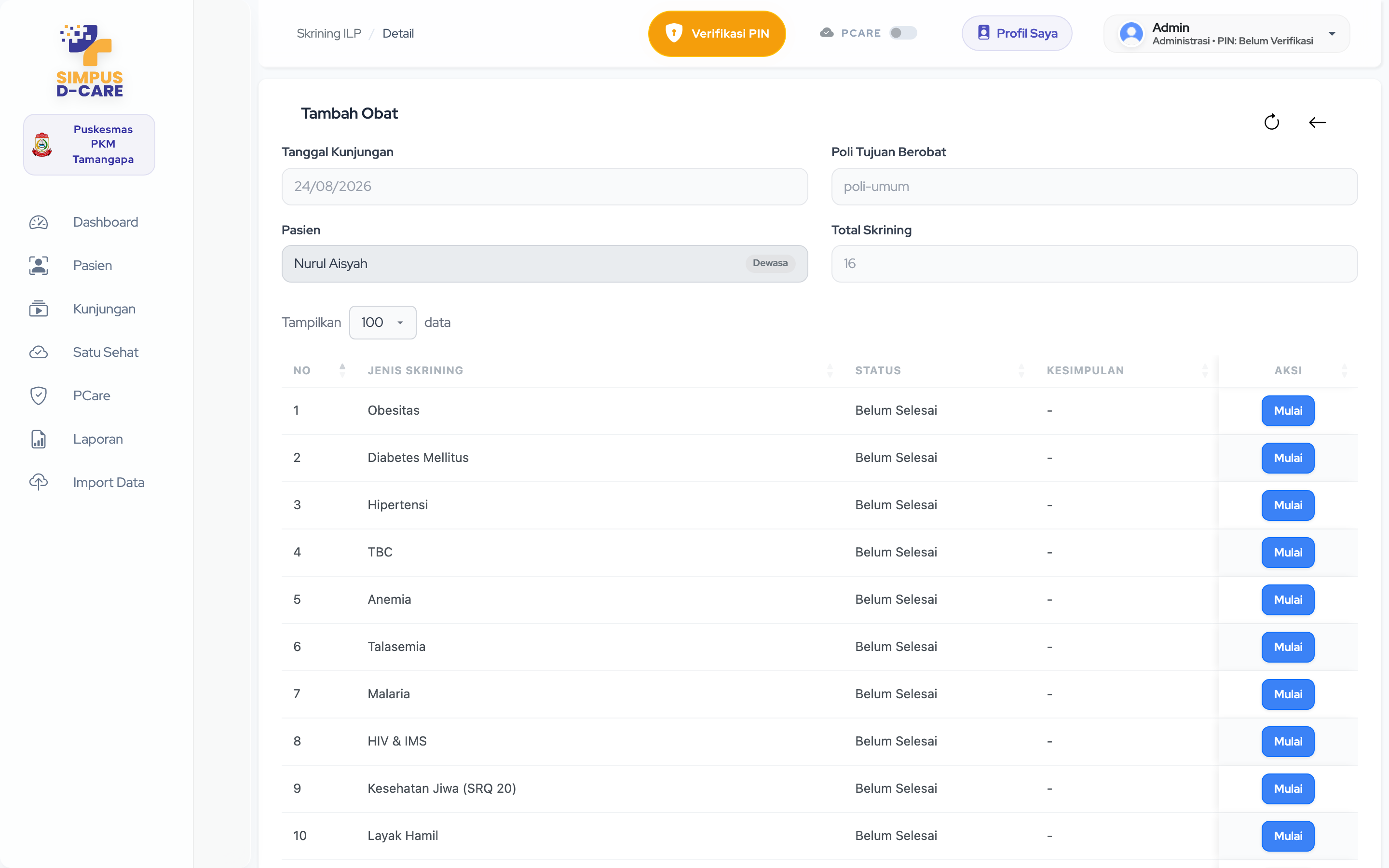The image size is (1389, 868).
Task: Click Mulai for Layak Hamil
Action: click(x=1287, y=836)
